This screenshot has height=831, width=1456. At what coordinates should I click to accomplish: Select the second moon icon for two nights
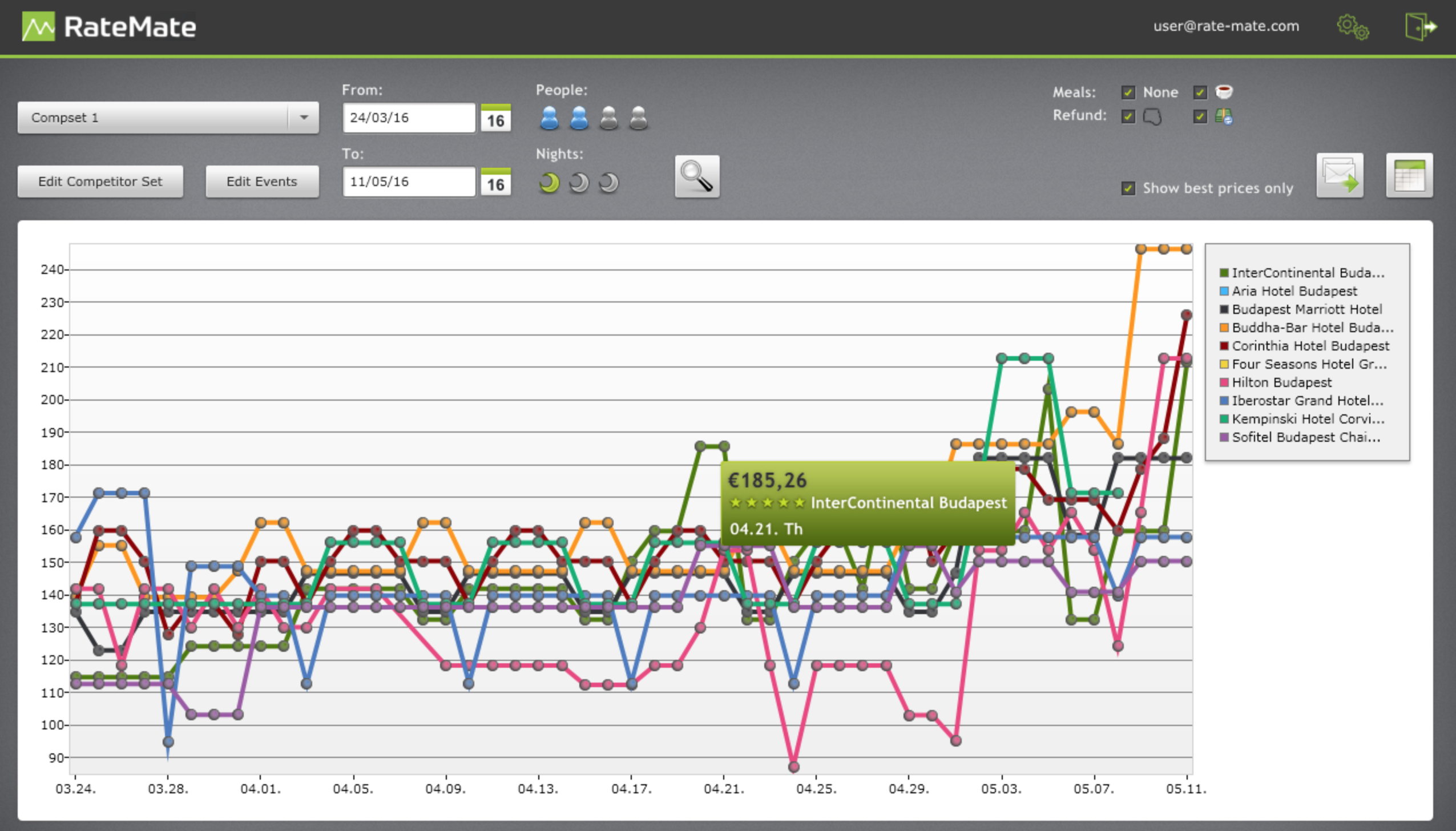[x=578, y=181]
